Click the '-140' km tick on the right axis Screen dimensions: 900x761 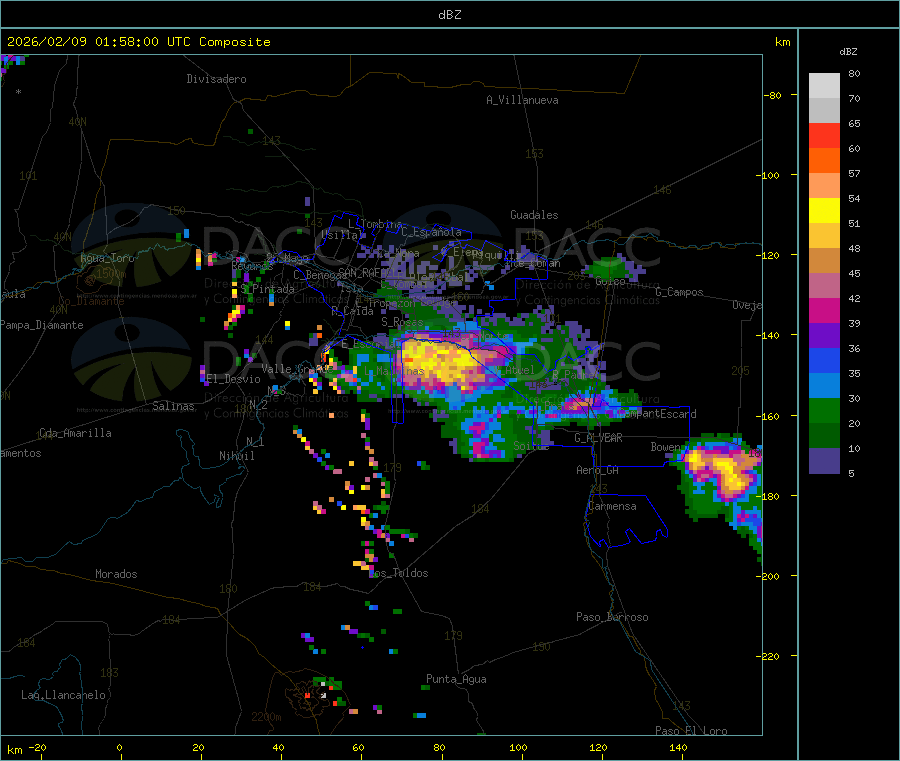click(767, 335)
